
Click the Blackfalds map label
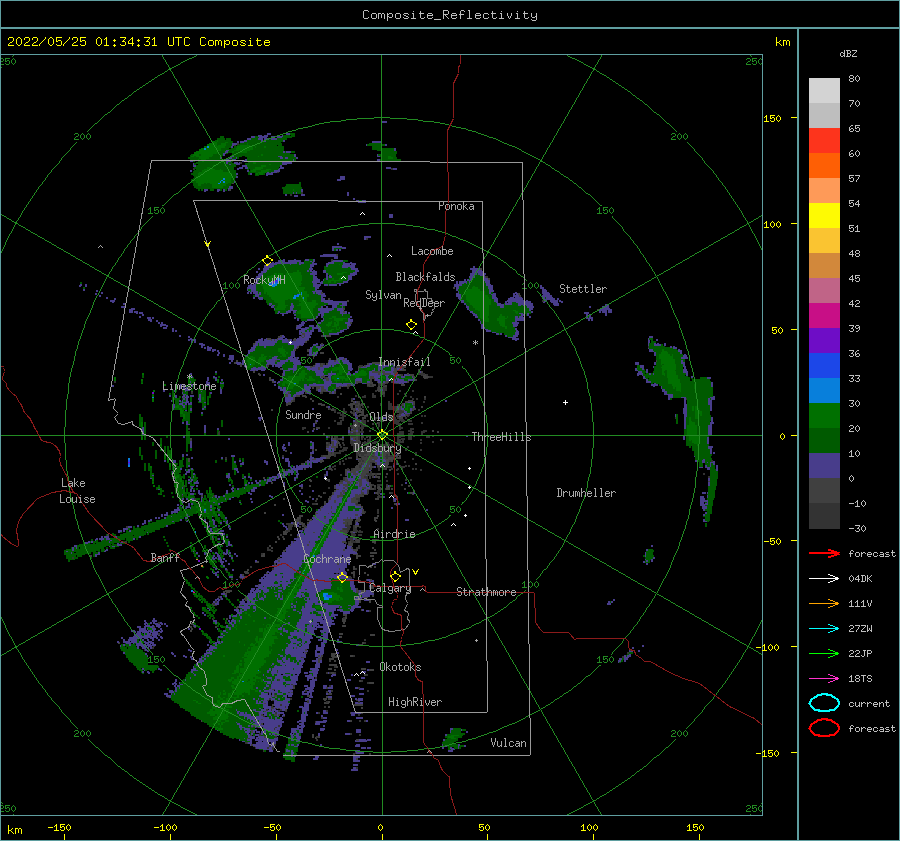coord(425,277)
